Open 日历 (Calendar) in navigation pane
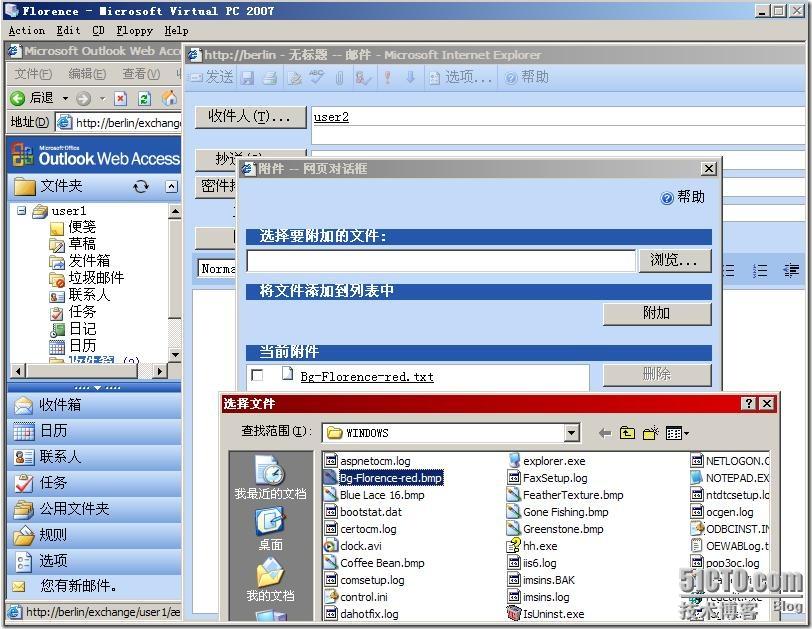Screen dimensions: 812x629 click(x=94, y=431)
